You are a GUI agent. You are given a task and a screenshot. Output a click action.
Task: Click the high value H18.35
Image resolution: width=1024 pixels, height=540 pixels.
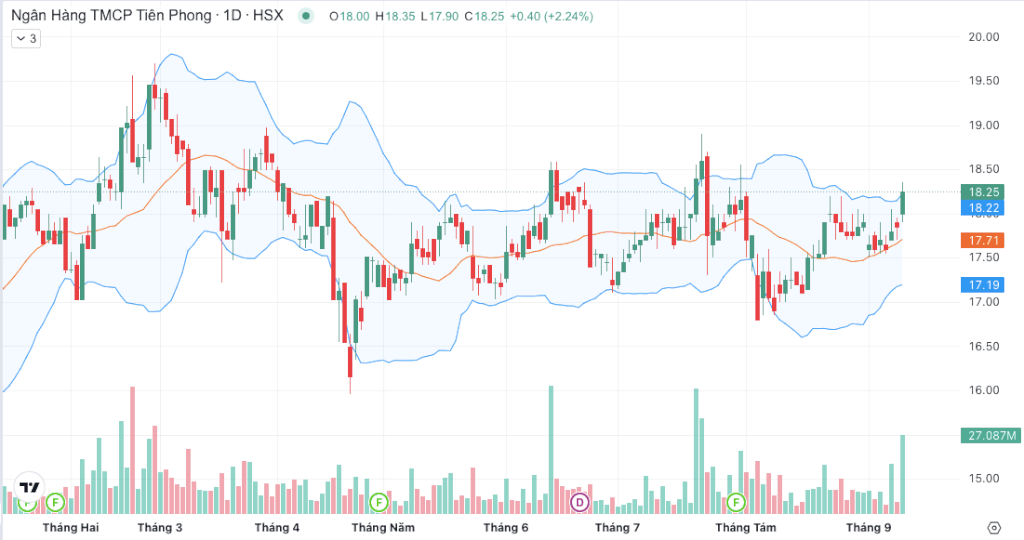click(x=395, y=16)
